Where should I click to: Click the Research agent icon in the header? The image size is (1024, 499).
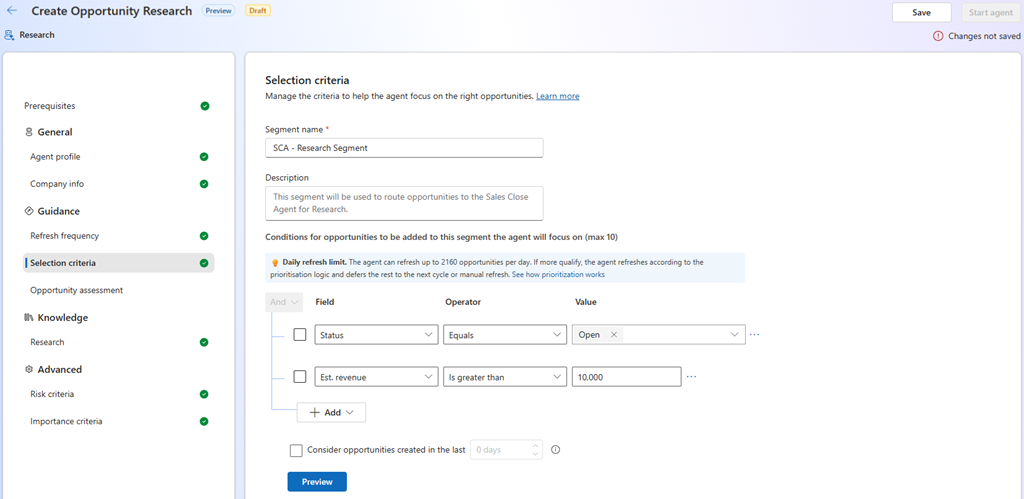coord(9,35)
